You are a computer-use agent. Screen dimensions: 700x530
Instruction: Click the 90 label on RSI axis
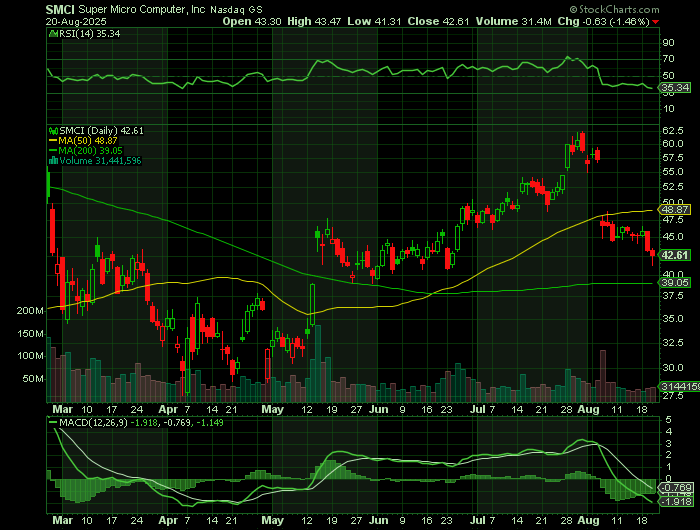(x=668, y=43)
